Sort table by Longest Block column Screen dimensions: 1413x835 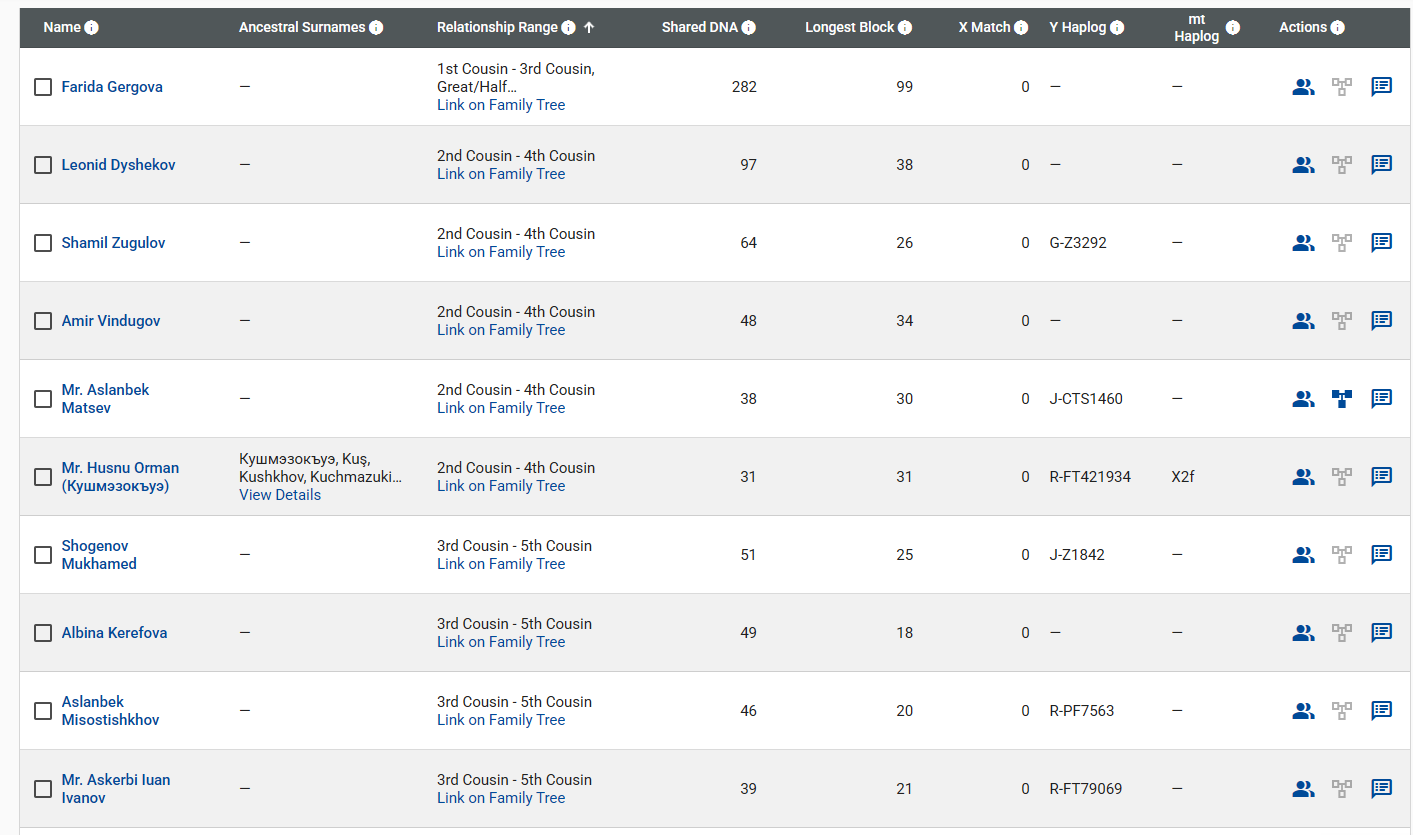pos(849,28)
